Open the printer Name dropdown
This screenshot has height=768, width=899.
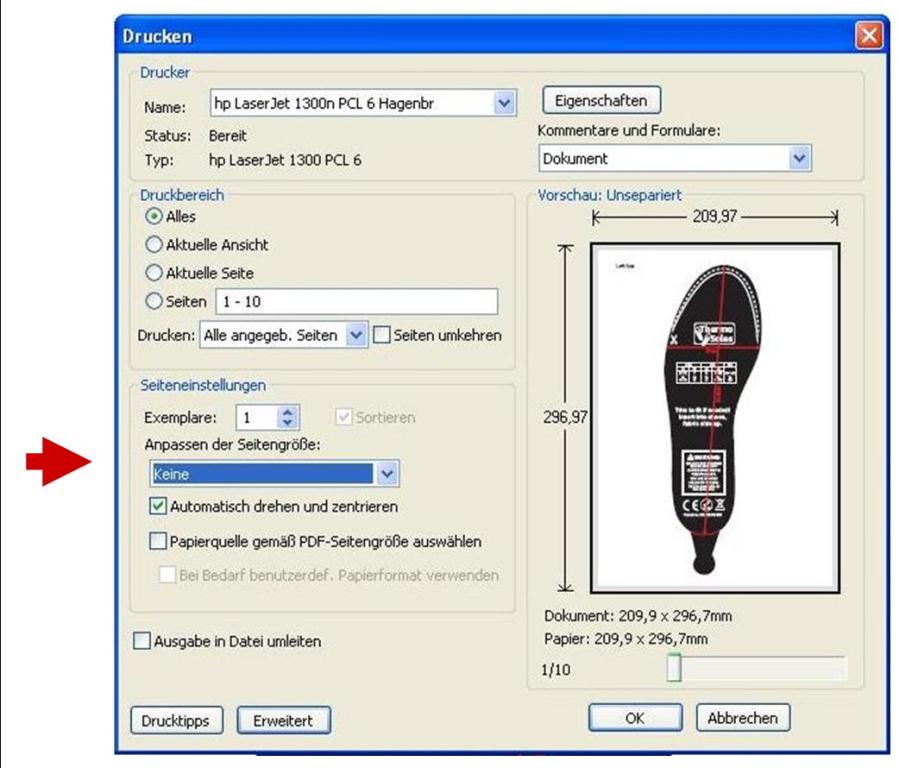(504, 103)
